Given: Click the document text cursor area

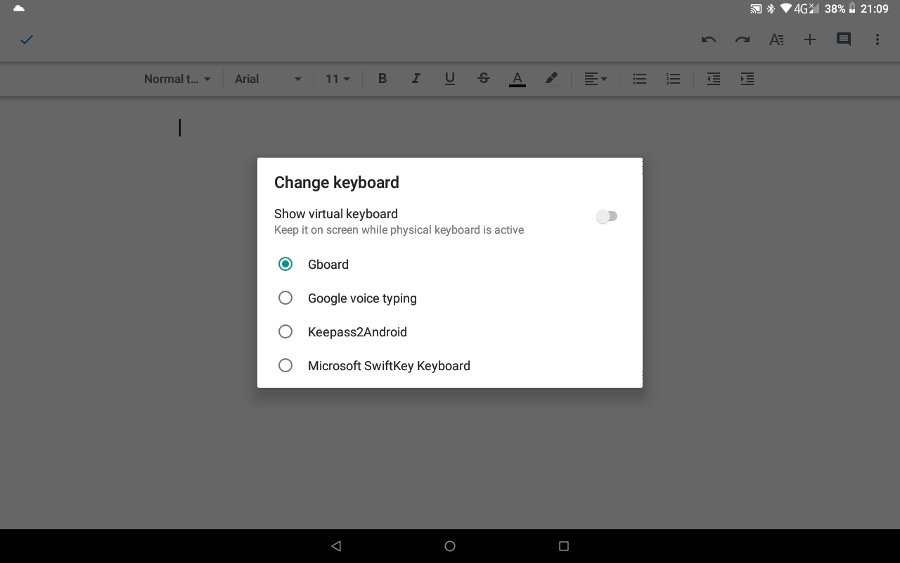Looking at the screenshot, I should [180, 127].
